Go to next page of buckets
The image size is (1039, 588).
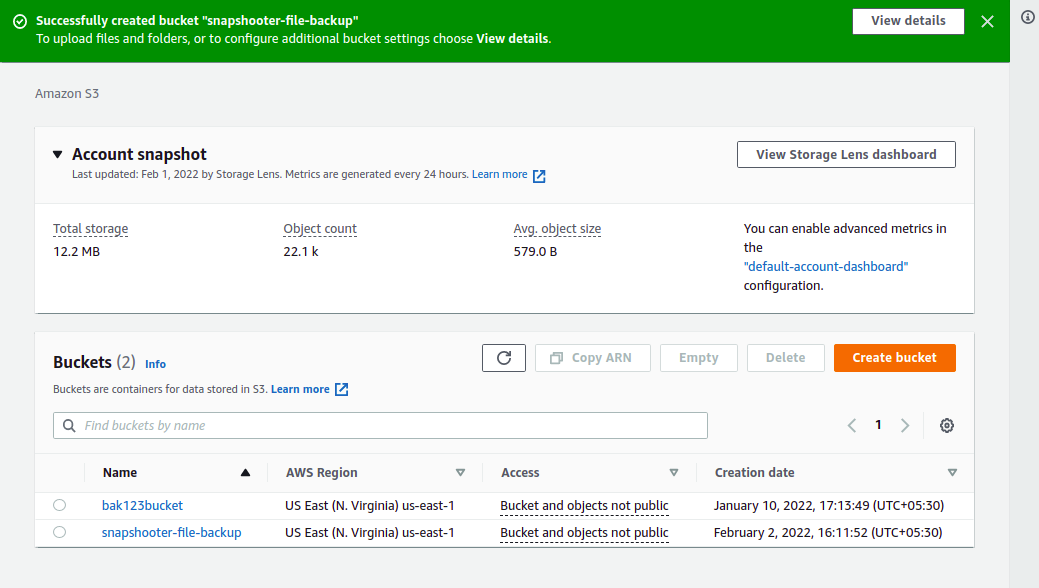[905, 425]
